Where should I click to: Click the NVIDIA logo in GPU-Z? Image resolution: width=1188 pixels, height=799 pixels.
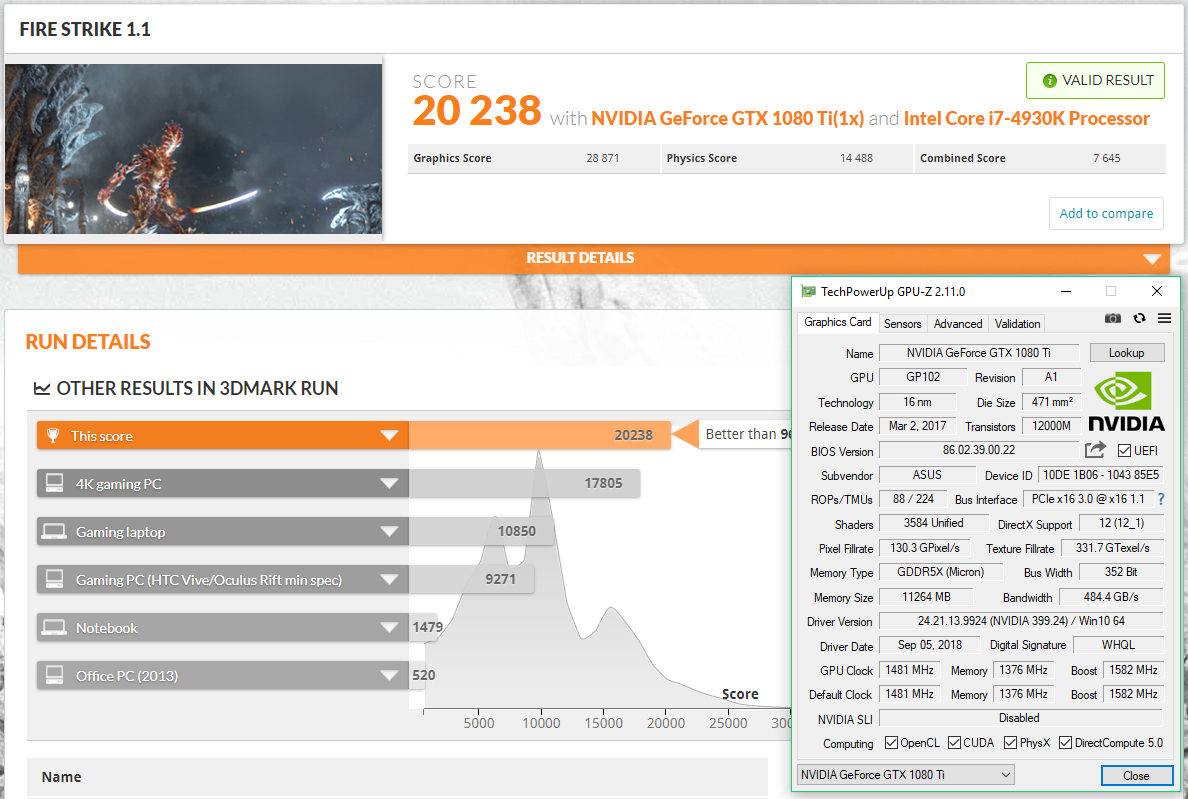click(x=1126, y=401)
